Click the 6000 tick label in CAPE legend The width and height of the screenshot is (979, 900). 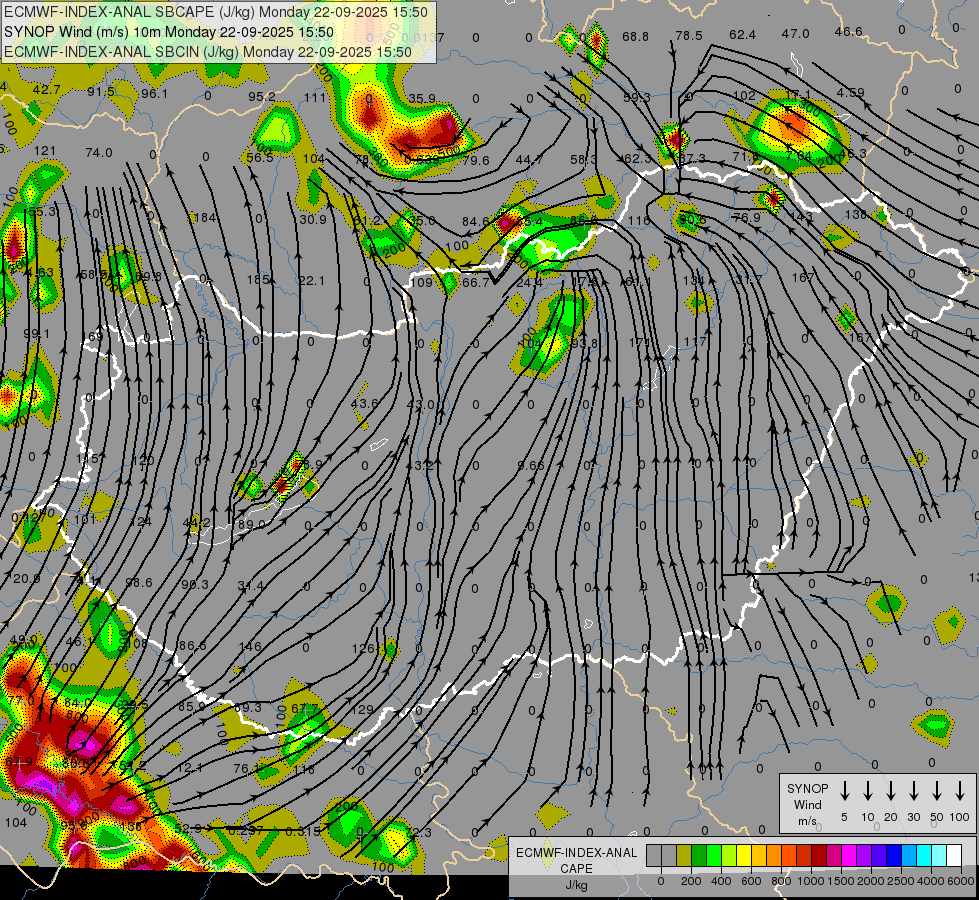tap(962, 881)
